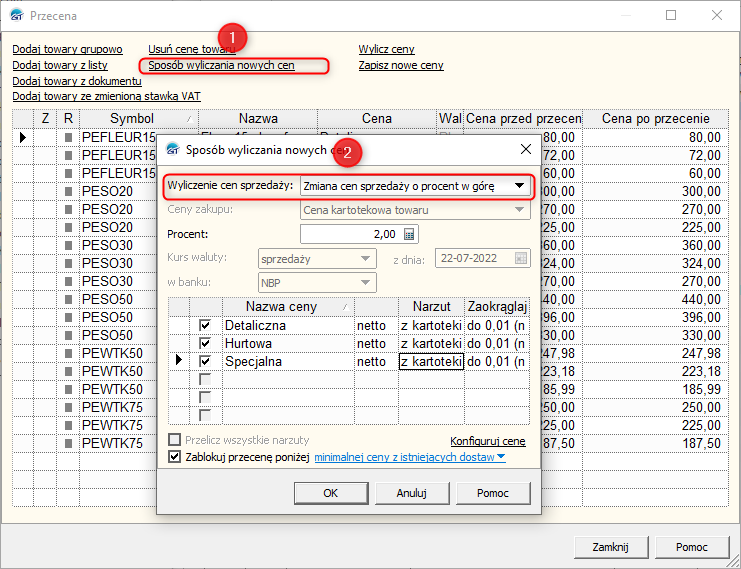This screenshot has height=569, width=741.
Task: Enable Przelicz wszystkie narzuty checkbox
Action: click(174, 440)
